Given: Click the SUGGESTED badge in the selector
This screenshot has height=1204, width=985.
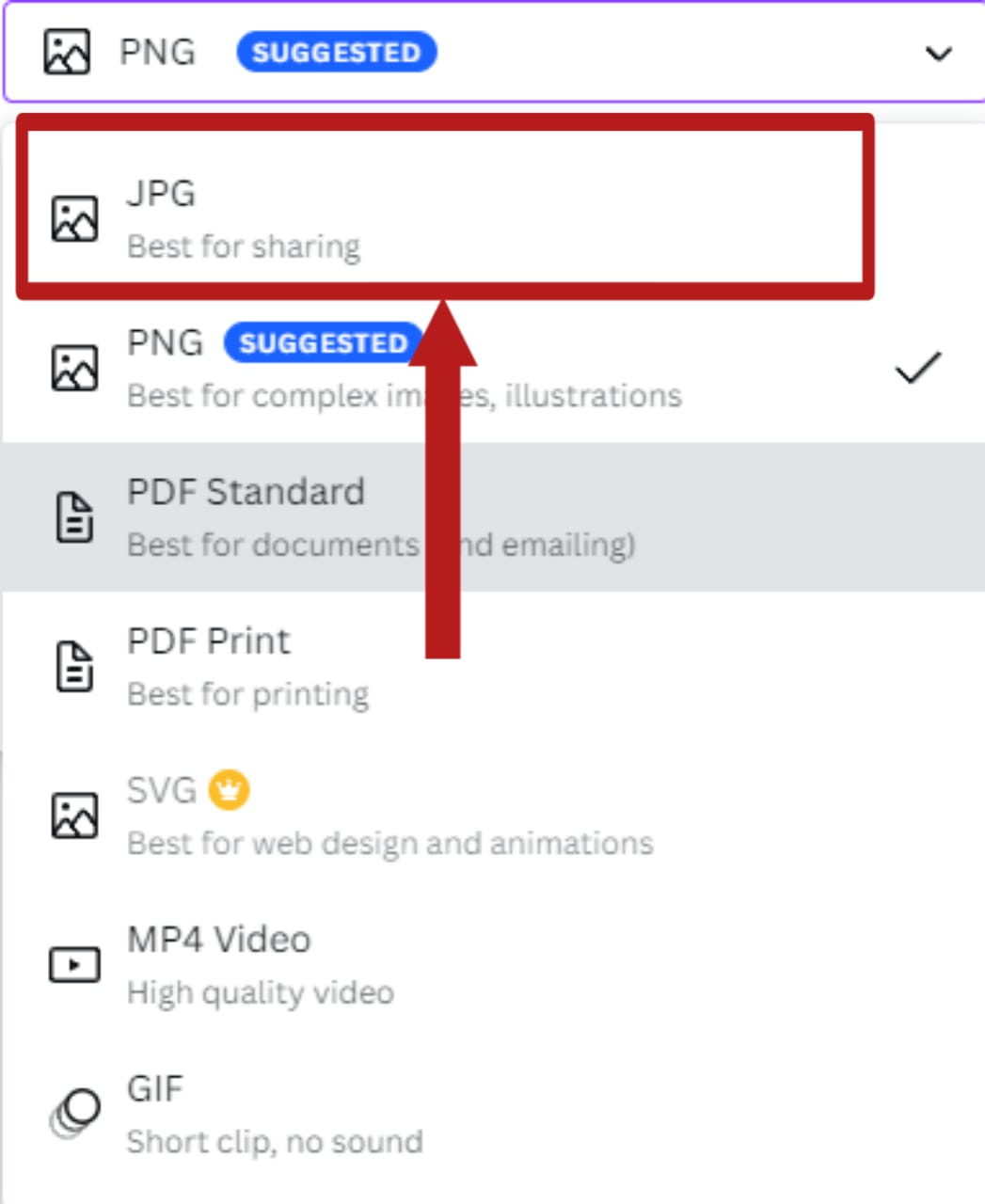Looking at the screenshot, I should point(336,53).
